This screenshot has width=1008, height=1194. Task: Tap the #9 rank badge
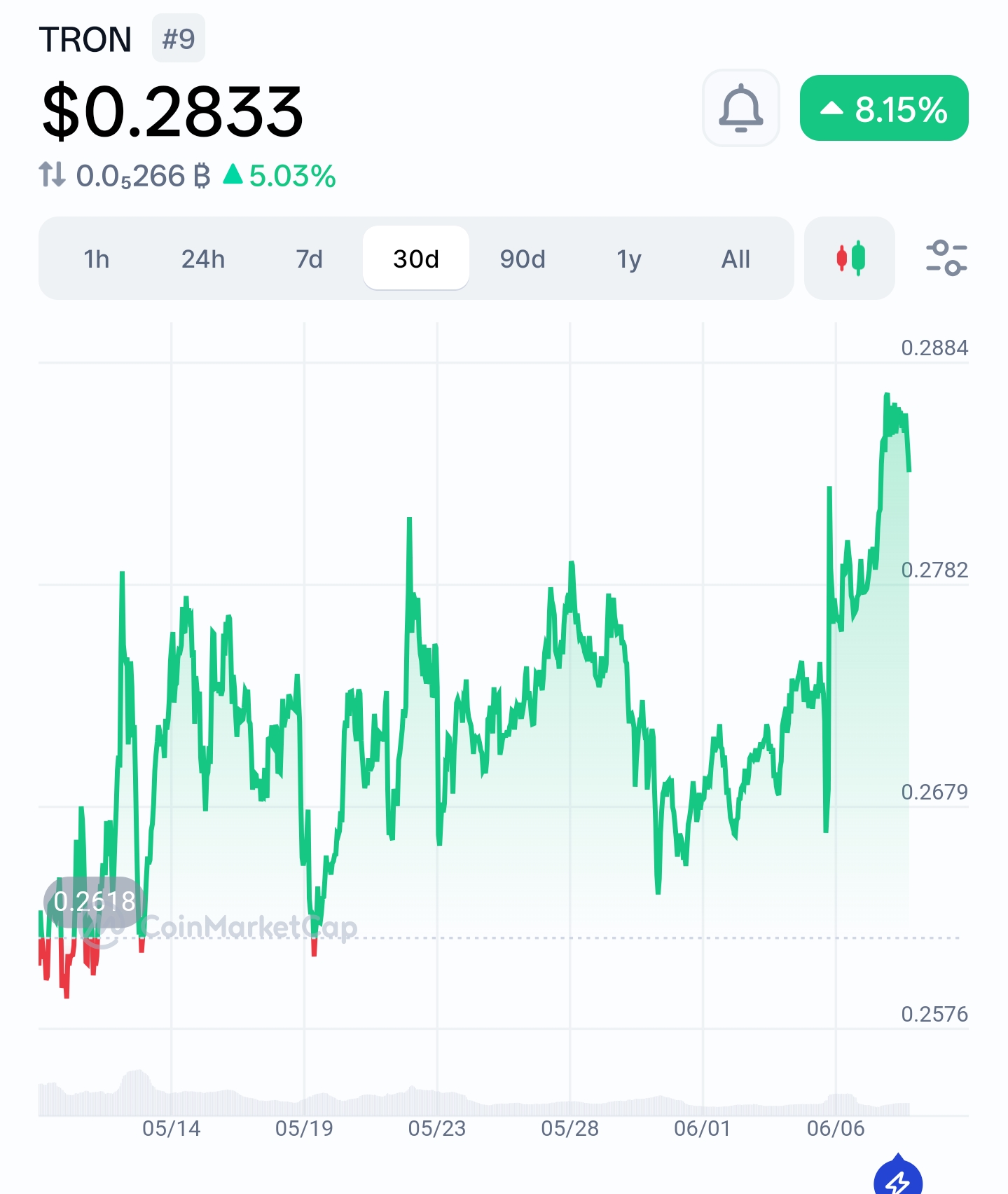click(179, 39)
